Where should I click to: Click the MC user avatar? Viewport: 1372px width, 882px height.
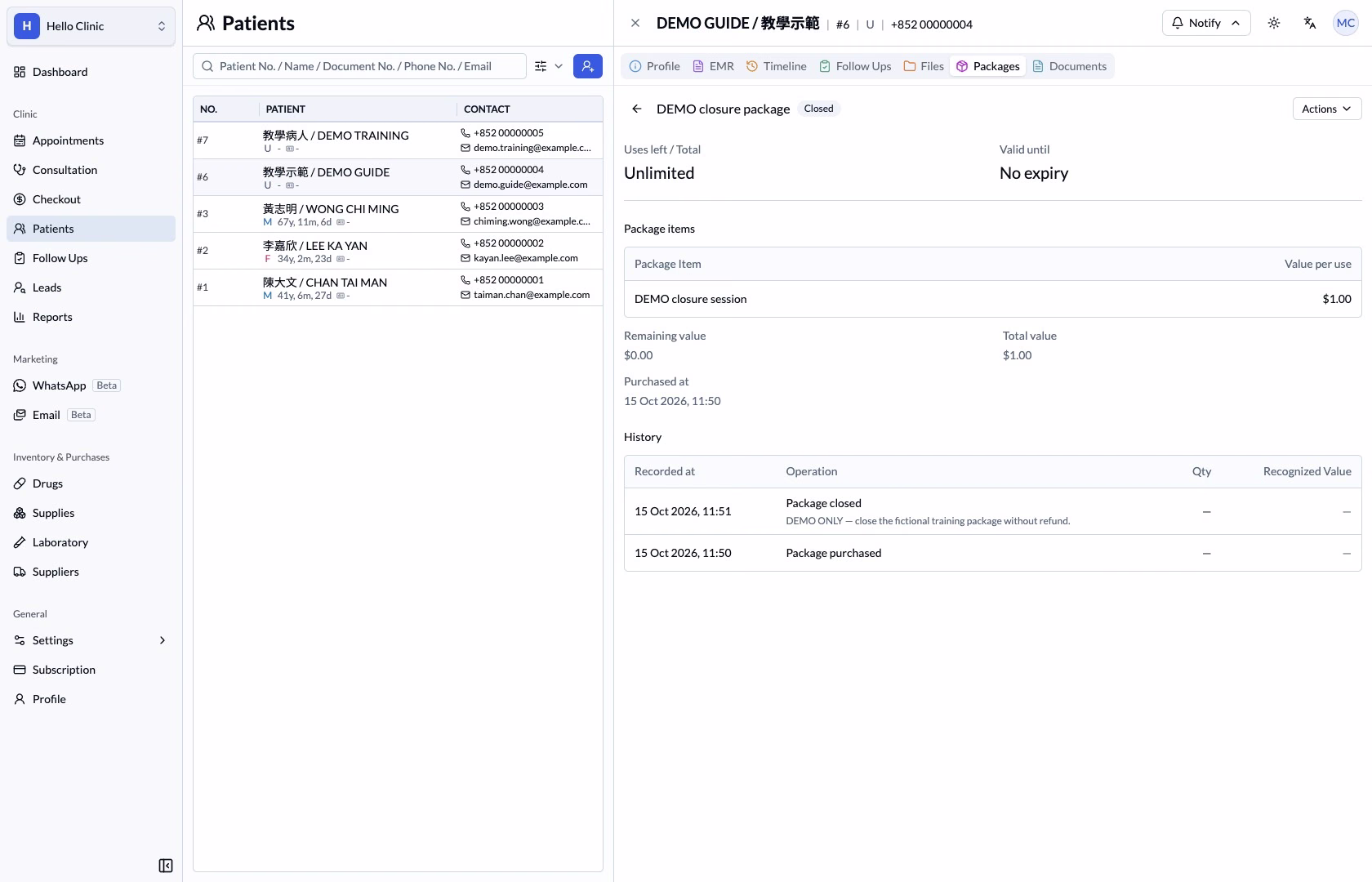1346,23
